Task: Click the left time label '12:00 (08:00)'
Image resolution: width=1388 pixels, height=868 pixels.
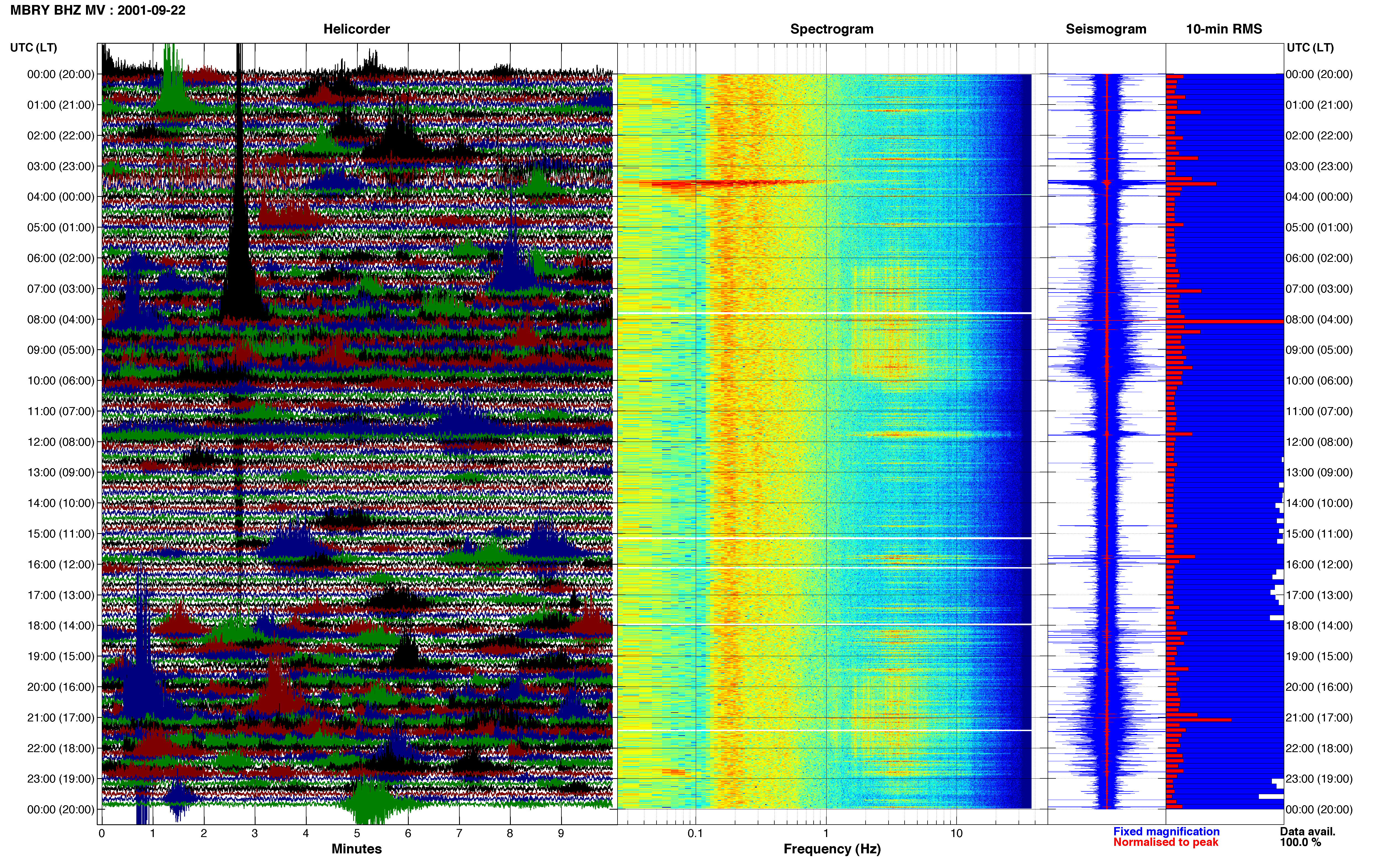Action: pos(61,442)
